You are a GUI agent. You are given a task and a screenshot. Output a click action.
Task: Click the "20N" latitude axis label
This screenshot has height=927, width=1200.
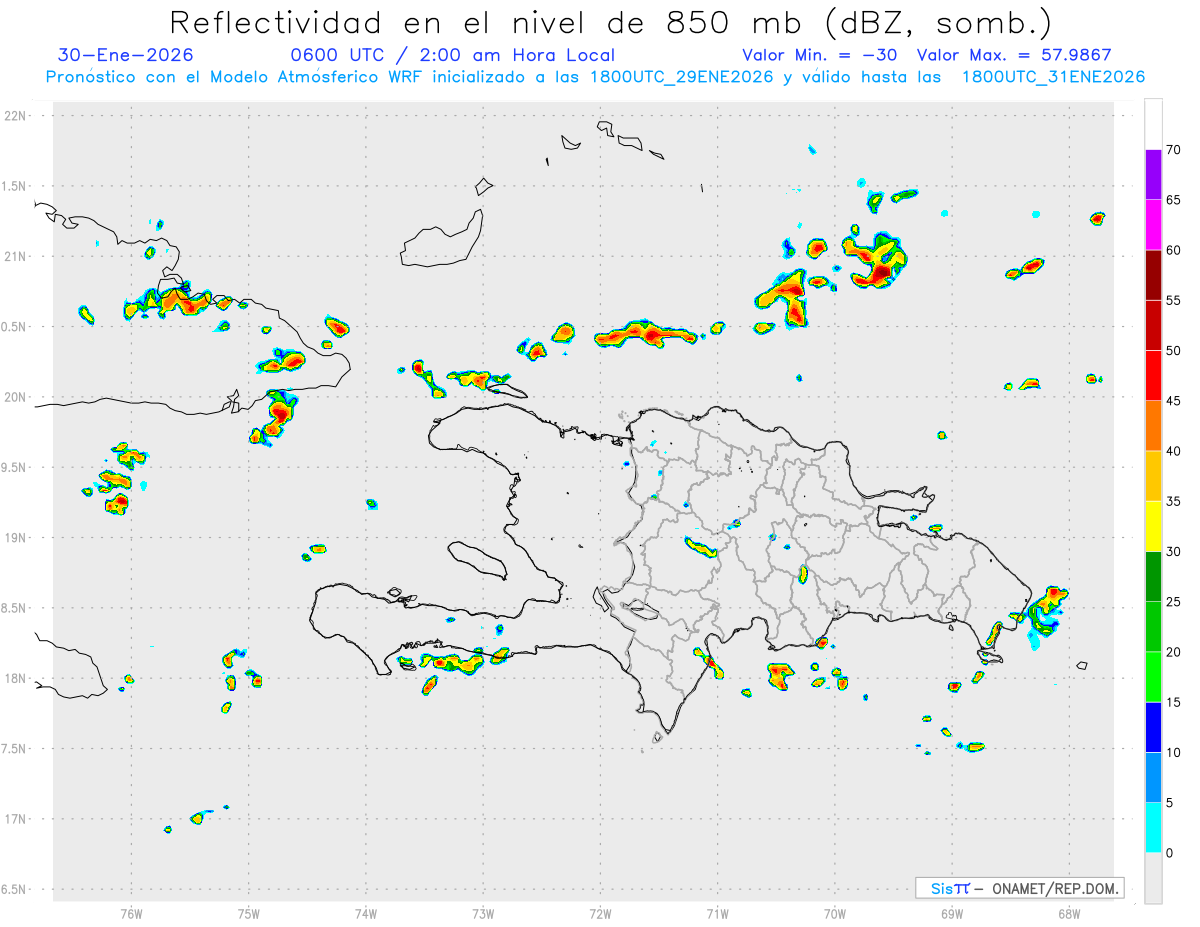16,397
